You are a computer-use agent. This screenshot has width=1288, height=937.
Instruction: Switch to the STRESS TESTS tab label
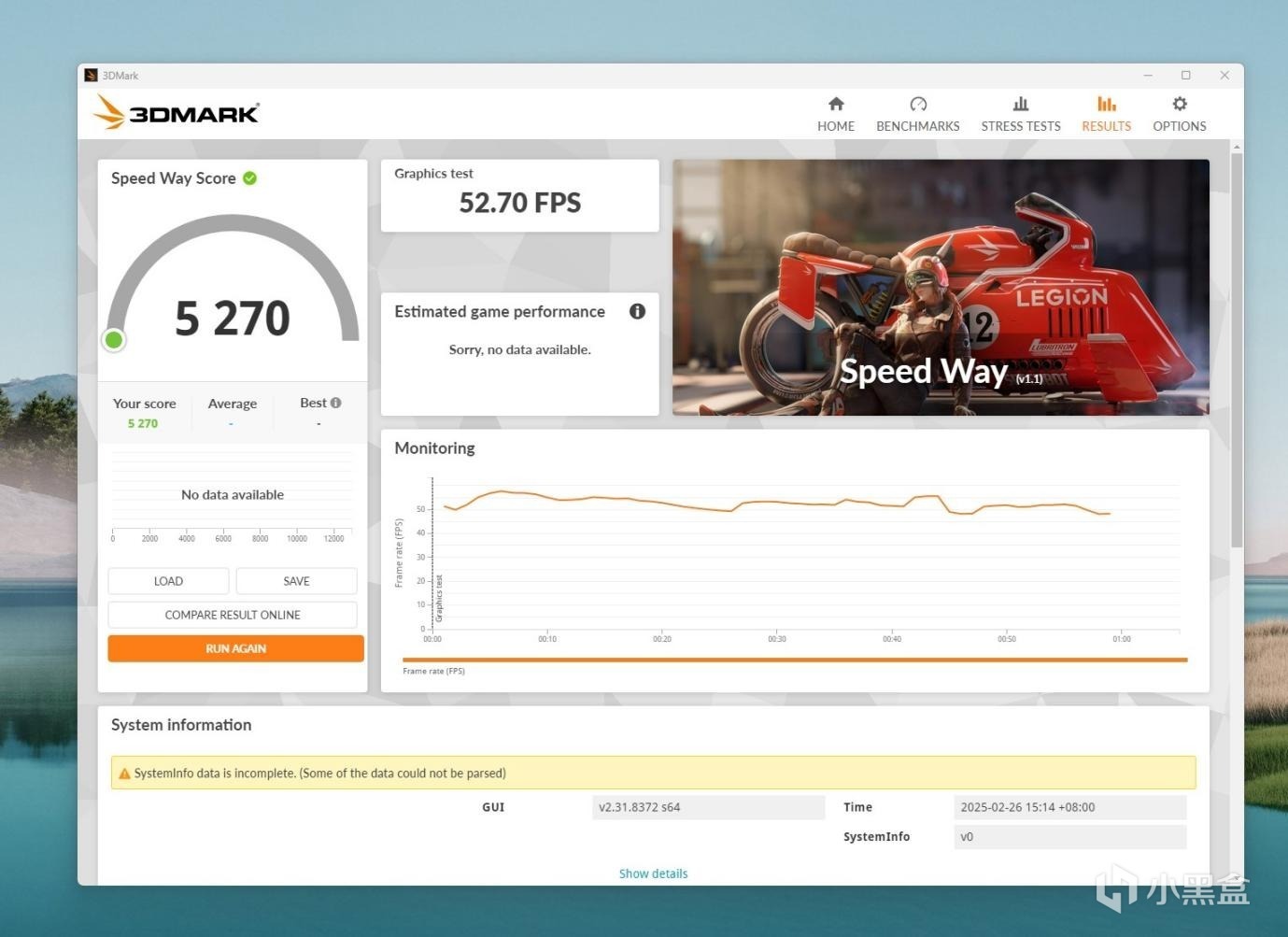(1021, 126)
